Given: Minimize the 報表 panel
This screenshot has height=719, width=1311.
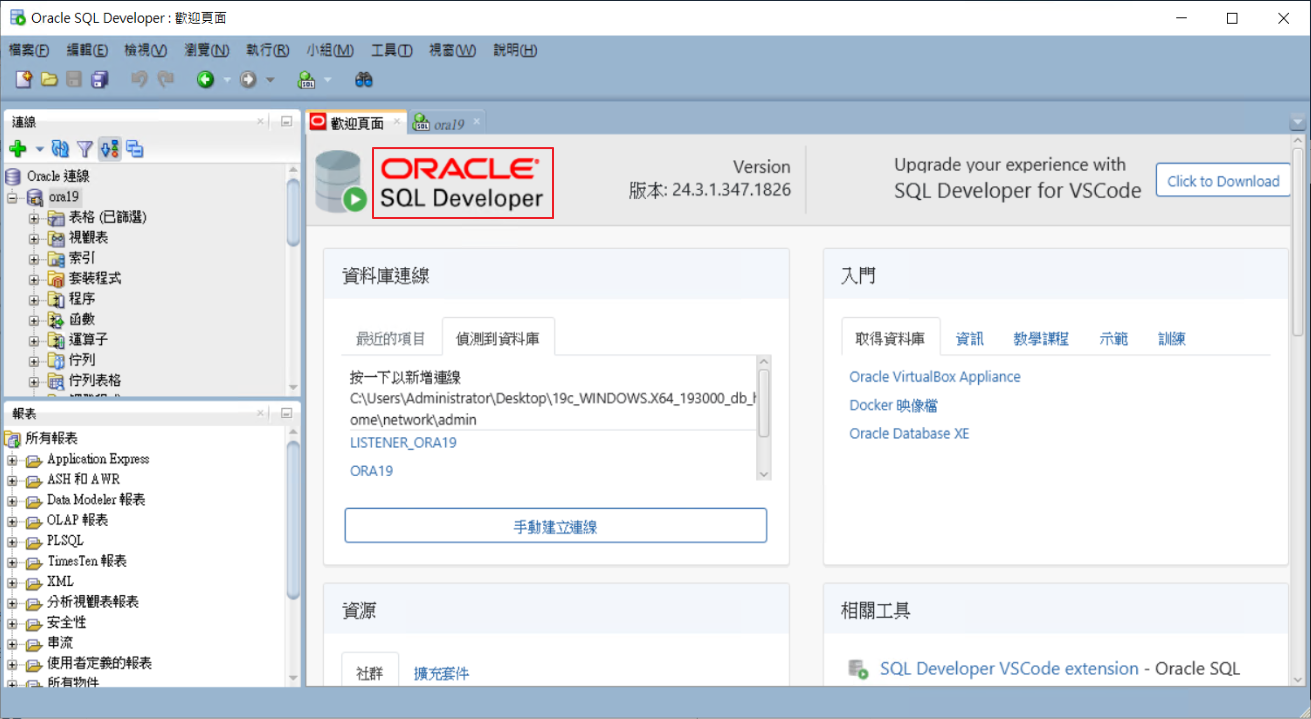Looking at the screenshot, I should click(286, 412).
